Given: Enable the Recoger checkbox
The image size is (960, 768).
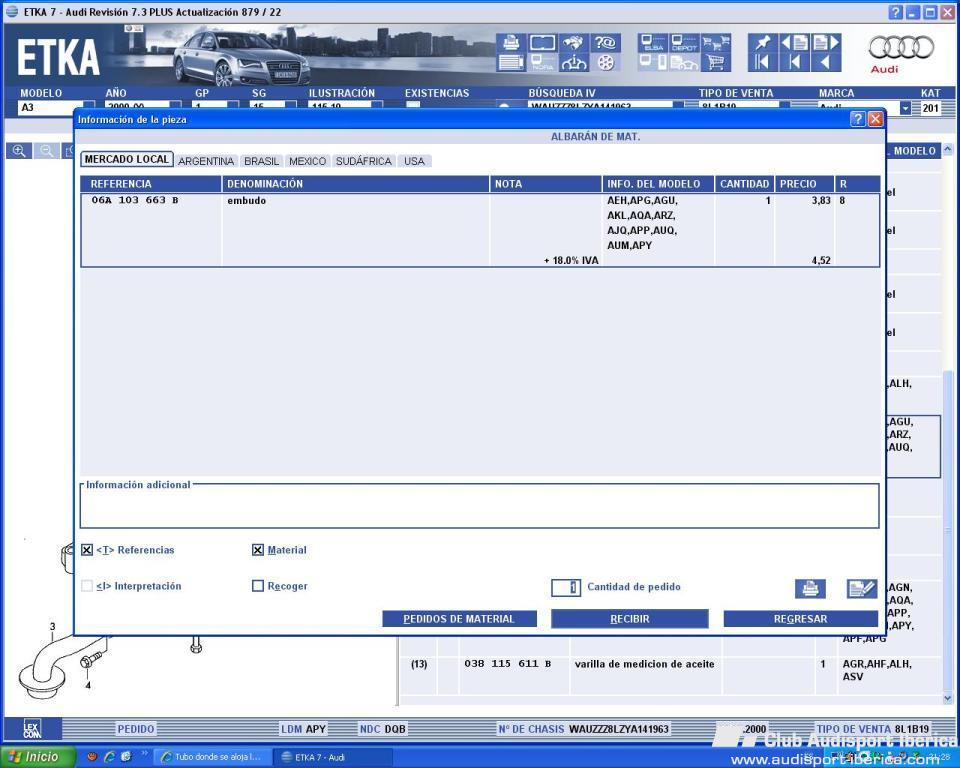Looking at the screenshot, I should [258, 586].
